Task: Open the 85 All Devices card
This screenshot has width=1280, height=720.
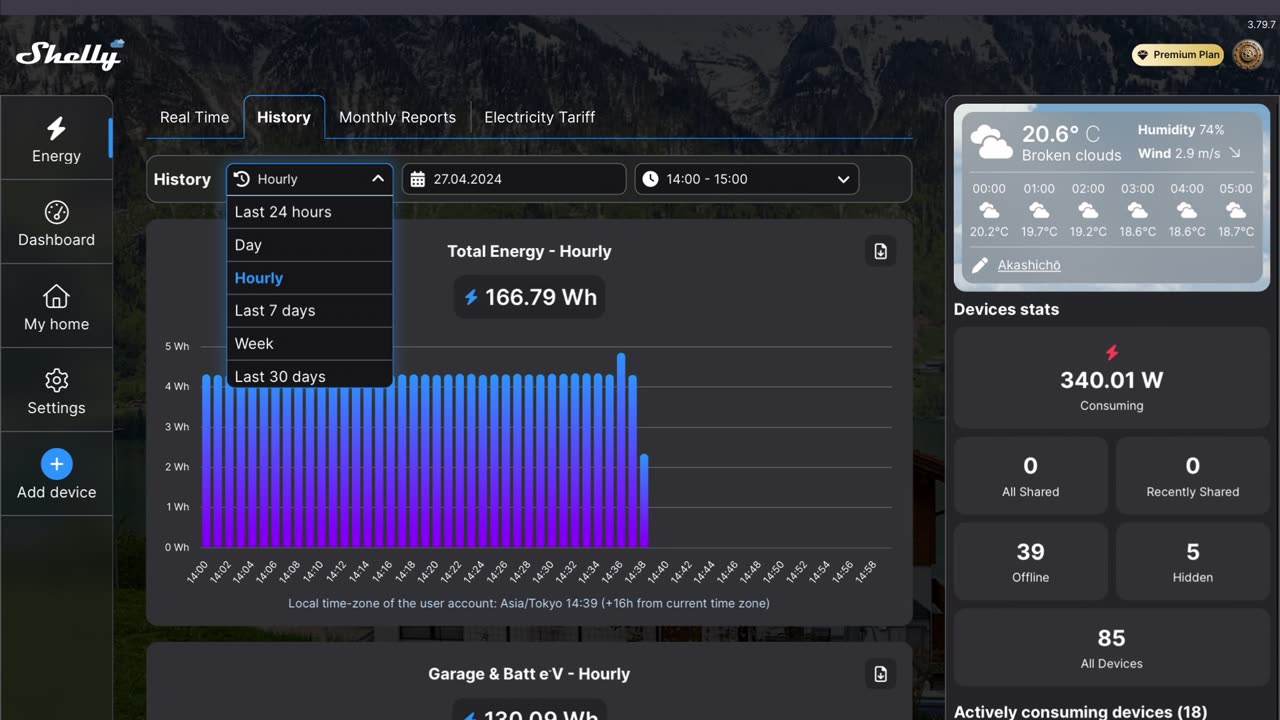Action: [x=1111, y=648]
